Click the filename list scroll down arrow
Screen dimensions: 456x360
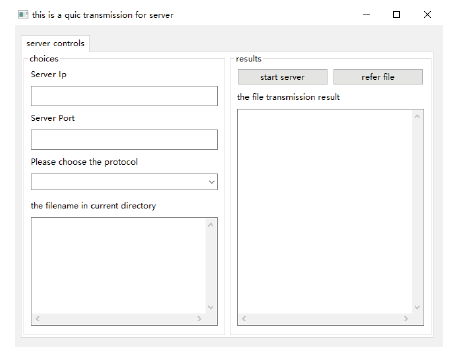210,307
